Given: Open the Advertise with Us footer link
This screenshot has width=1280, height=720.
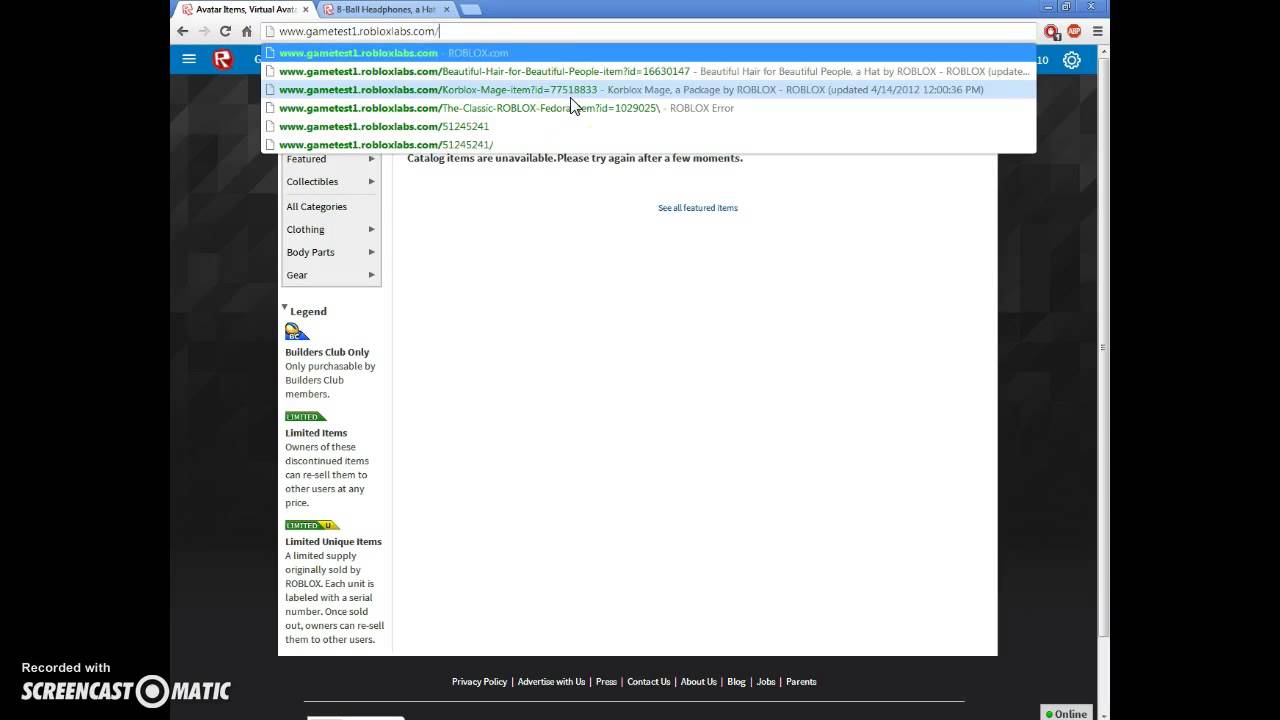Looking at the screenshot, I should point(551,682).
